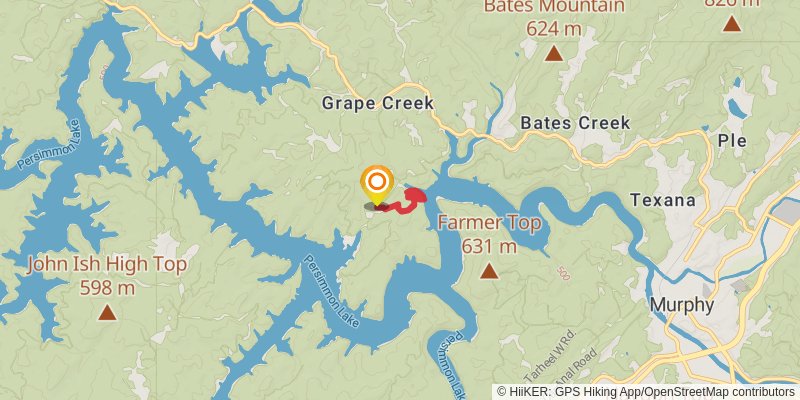Click the Tarheel W Rd. road label
800x400 pixels.
562,353
